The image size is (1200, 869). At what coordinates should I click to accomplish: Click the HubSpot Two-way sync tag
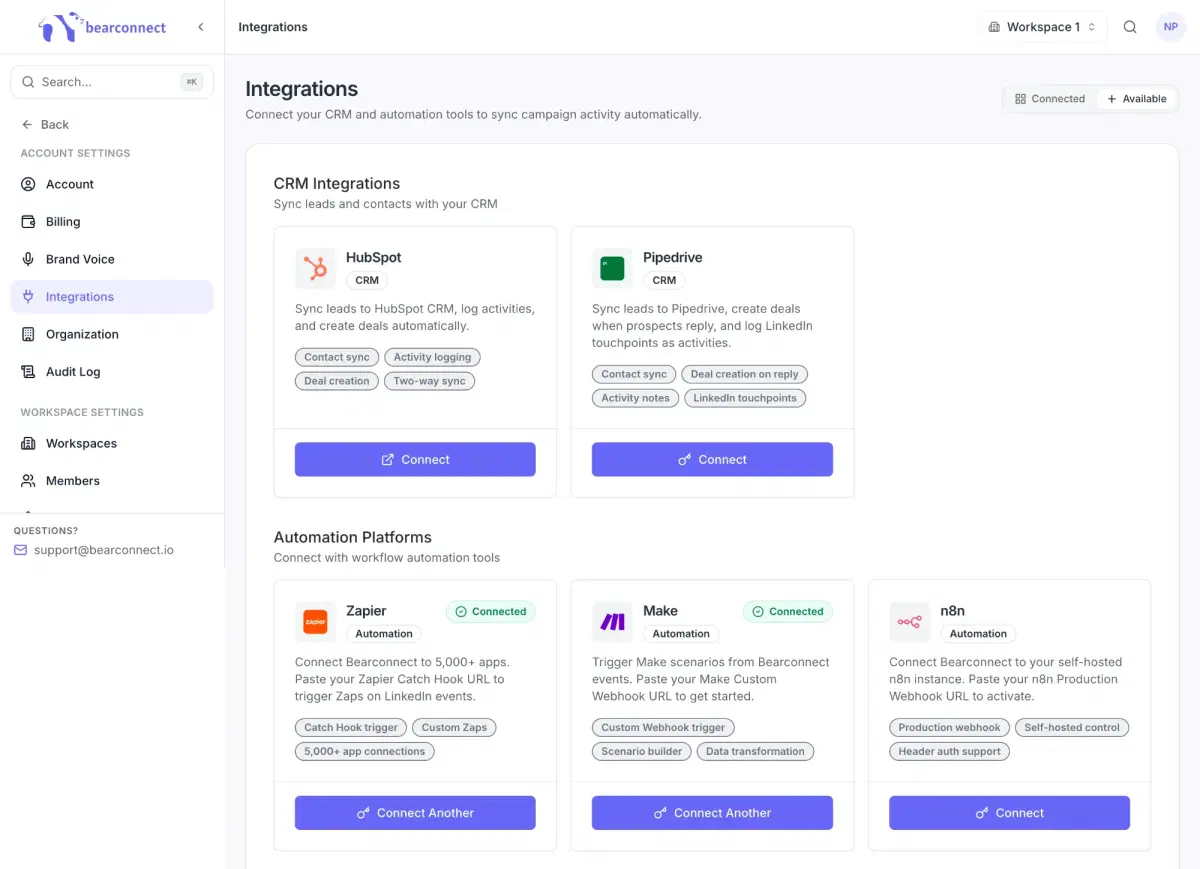click(x=429, y=381)
